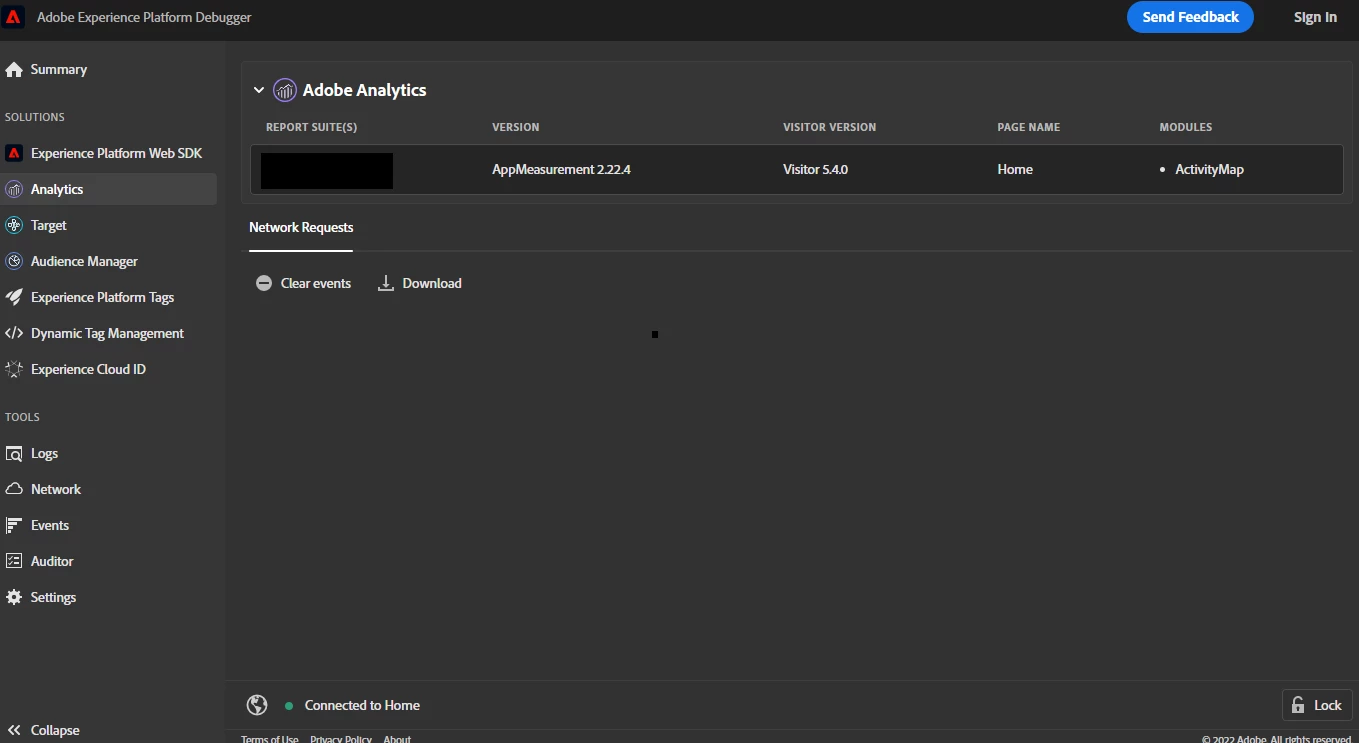Image resolution: width=1359 pixels, height=743 pixels.
Task: Click MODULES column header
Action: 1185,127
